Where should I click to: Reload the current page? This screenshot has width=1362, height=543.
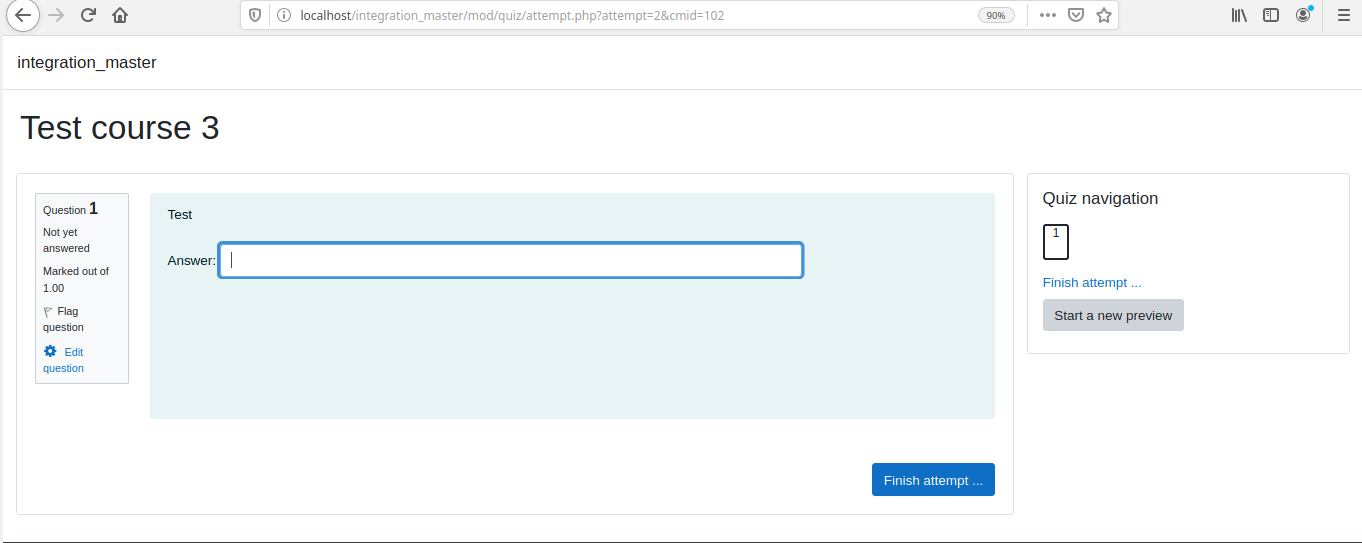pyautogui.click(x=88, y=15)
